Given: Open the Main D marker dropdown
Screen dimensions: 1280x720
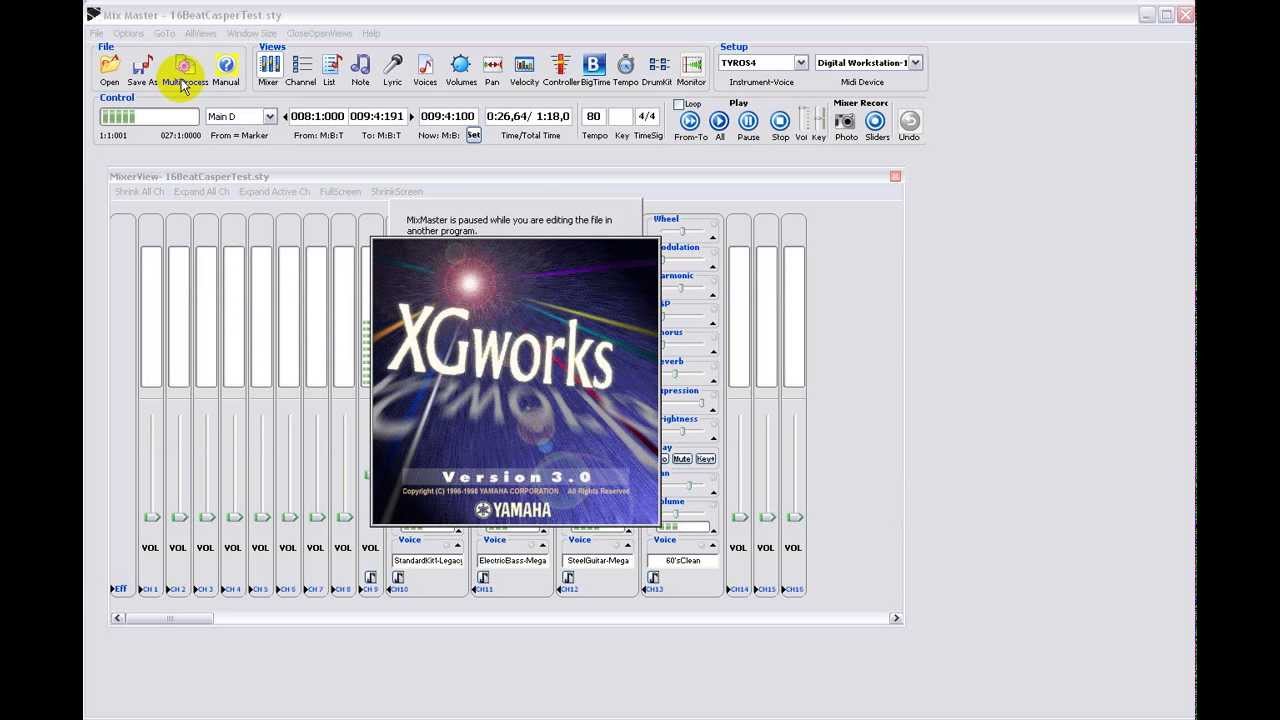Looking at the screenshot, I should coord(269,117).
